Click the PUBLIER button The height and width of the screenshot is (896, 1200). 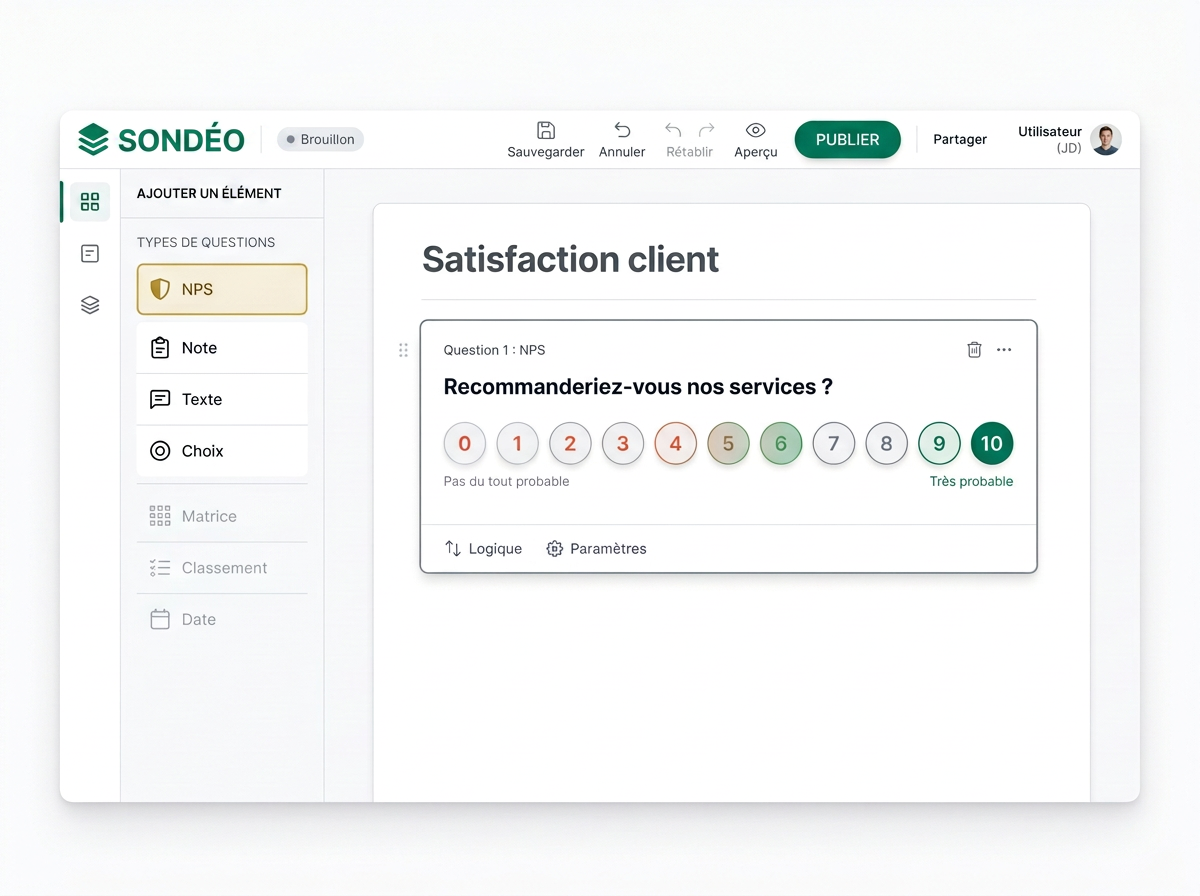848,140
